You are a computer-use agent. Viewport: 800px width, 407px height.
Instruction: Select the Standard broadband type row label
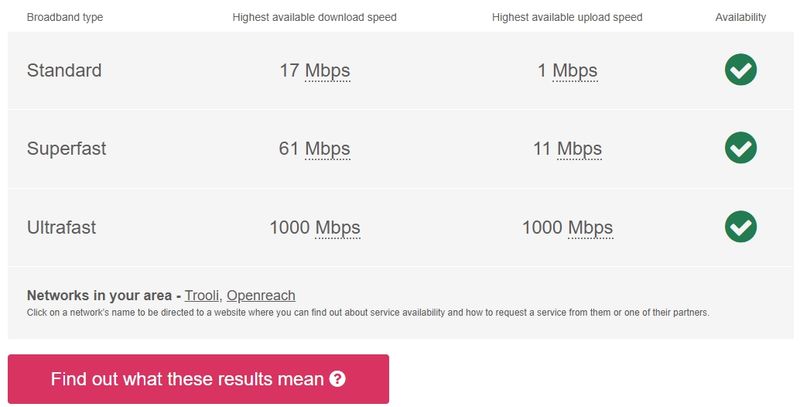click(x=64, y=70)
